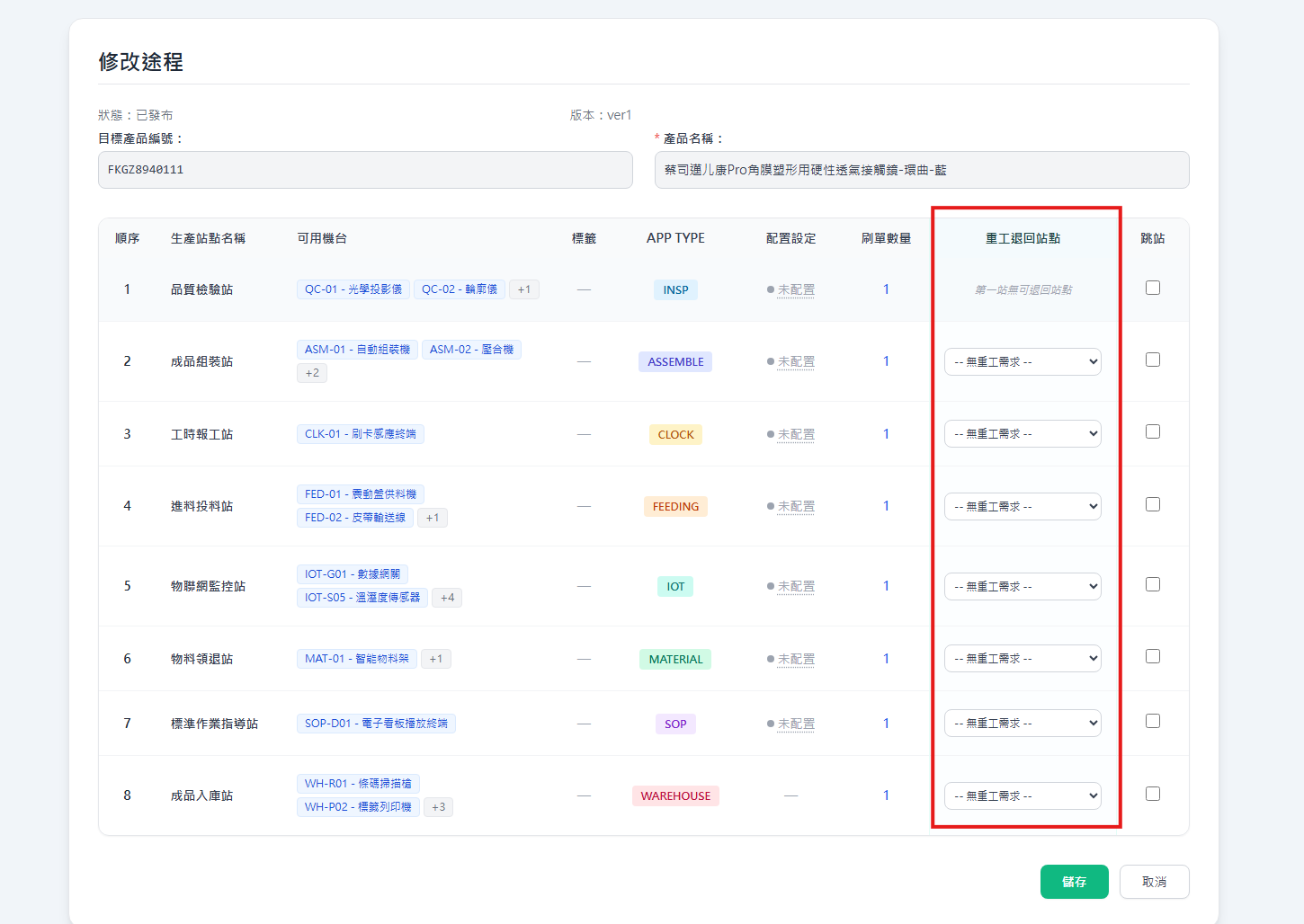This screenshot has height=924, width=1304.
Task: Open 未配置 config link for 品質檢驗站
Action: tap(796, 289)
